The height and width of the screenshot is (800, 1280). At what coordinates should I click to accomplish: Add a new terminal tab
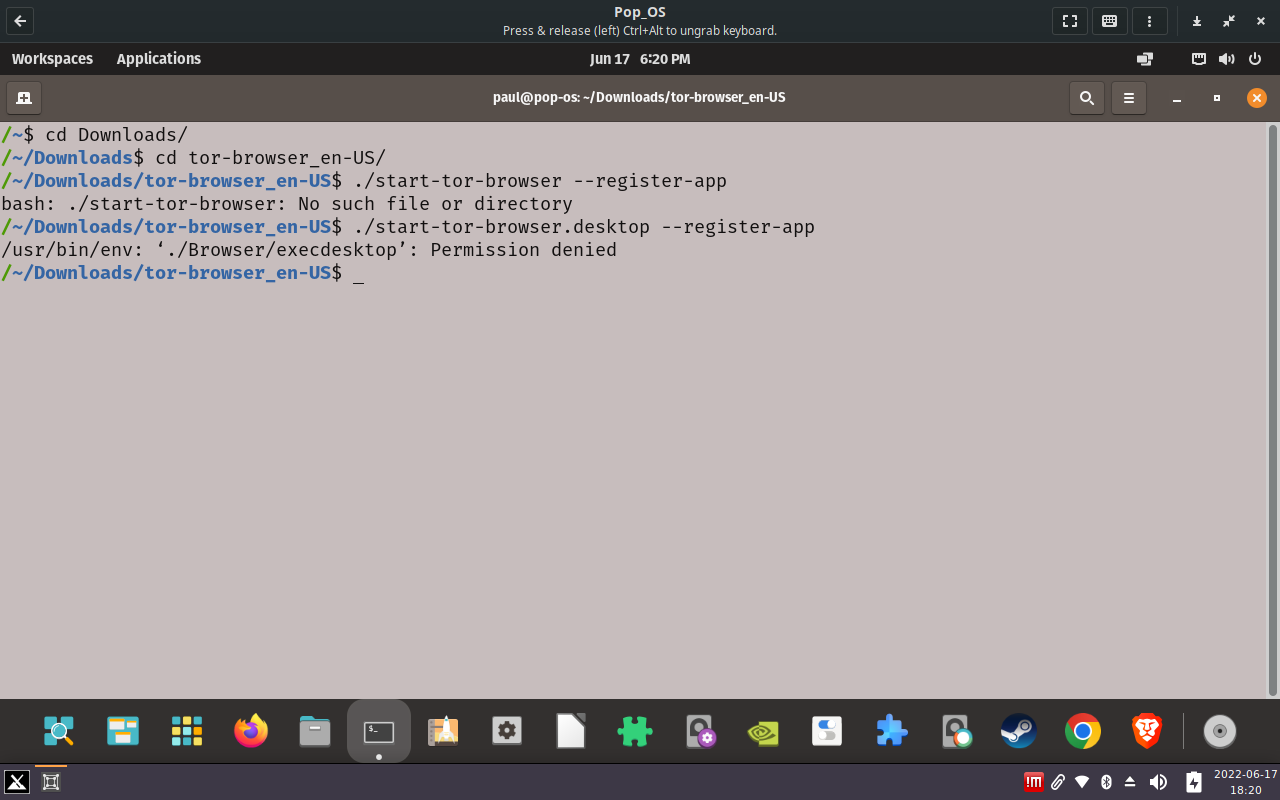(24, 98)
